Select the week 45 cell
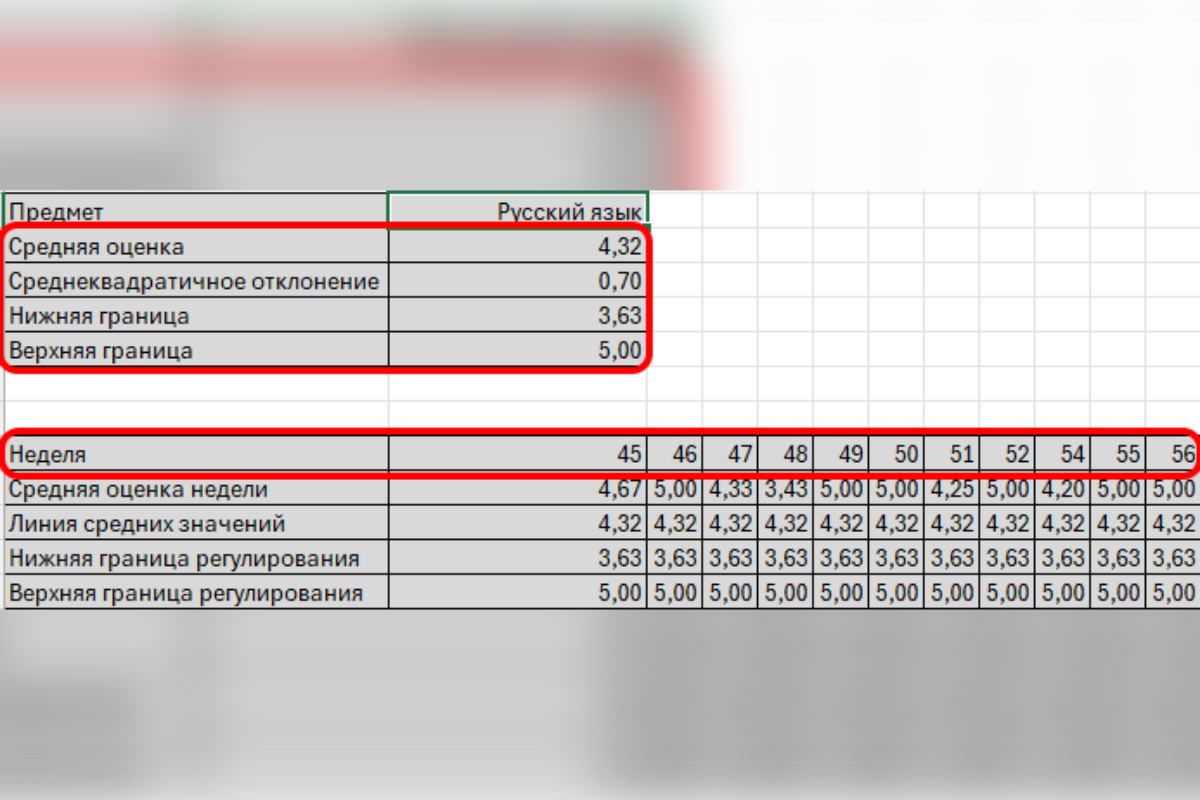This screenshot has width=1200, height=800. coord(517,454)
